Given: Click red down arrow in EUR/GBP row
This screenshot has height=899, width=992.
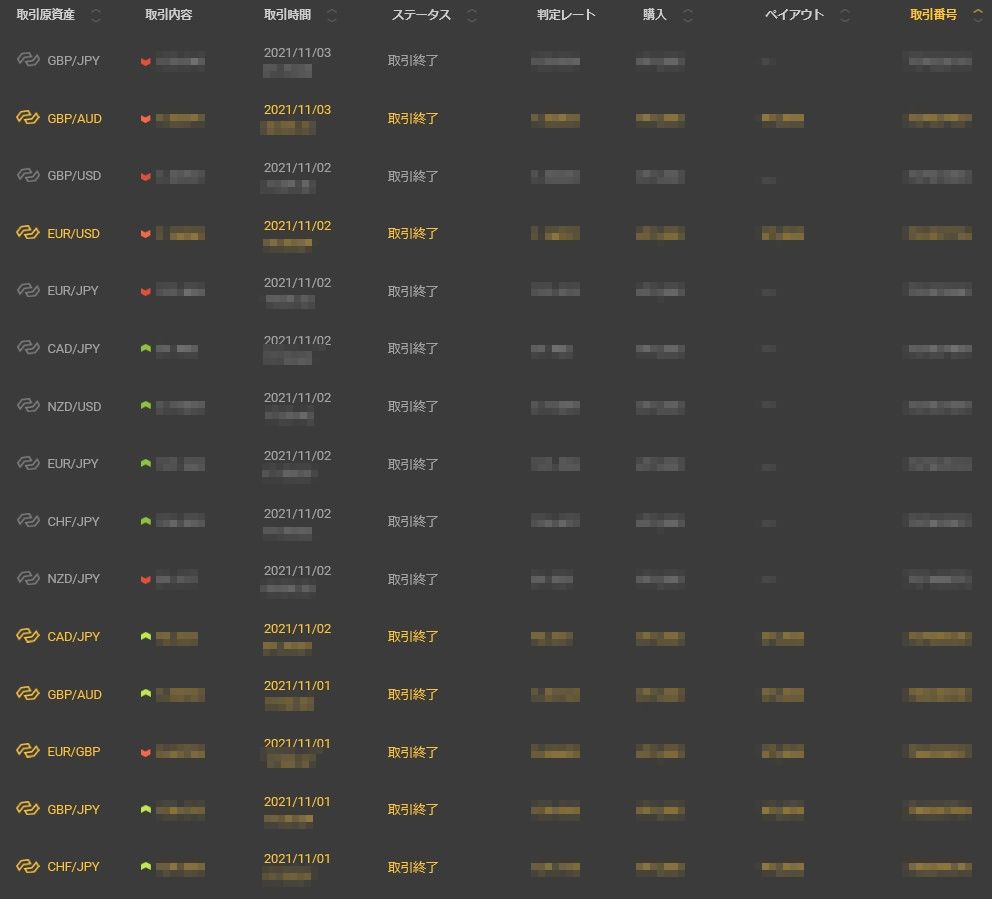Looking at the screenshot, I should click(146, 752).
